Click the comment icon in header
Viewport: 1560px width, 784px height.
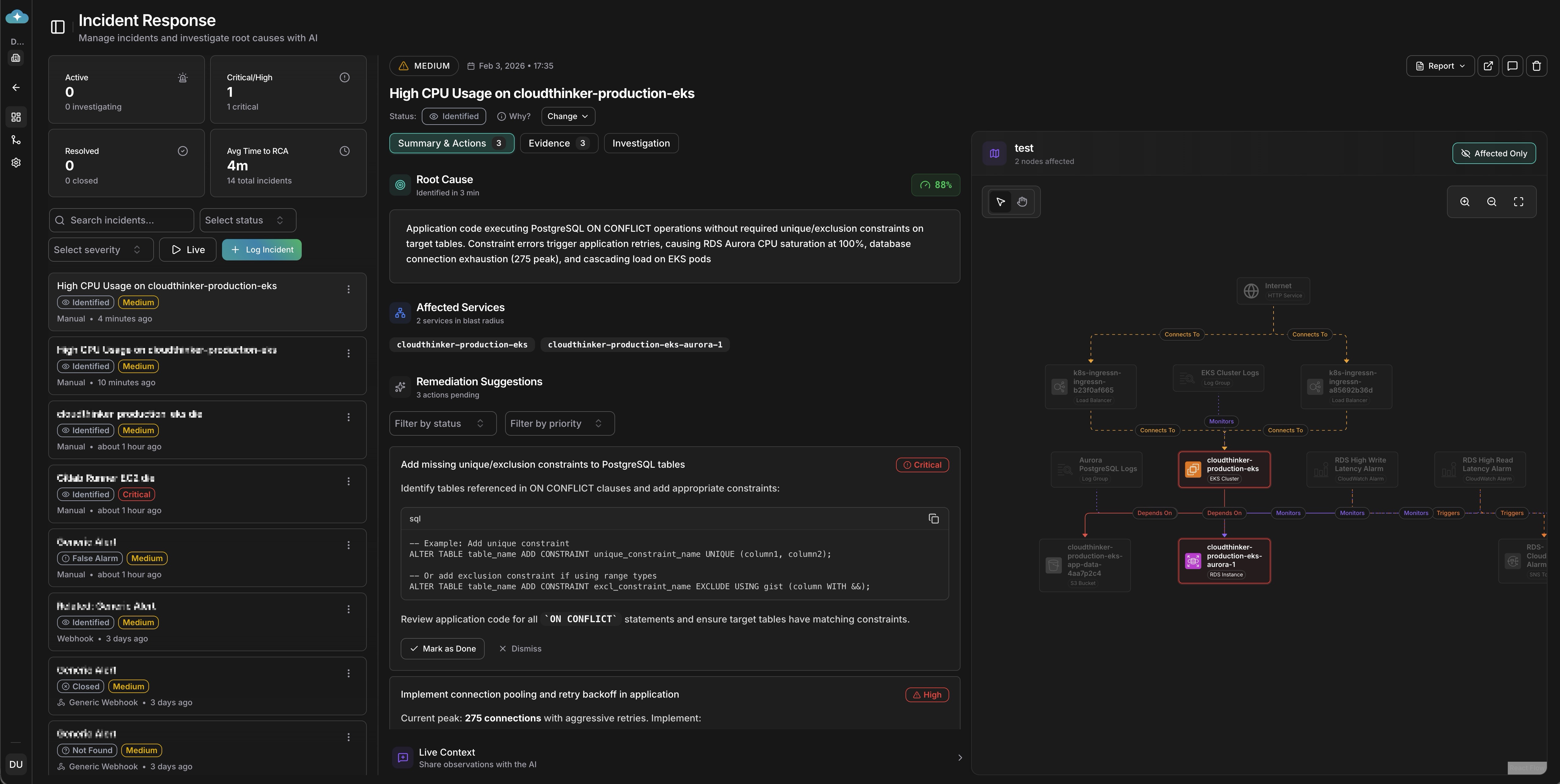pyautogui.click(x=1512, y=66)
